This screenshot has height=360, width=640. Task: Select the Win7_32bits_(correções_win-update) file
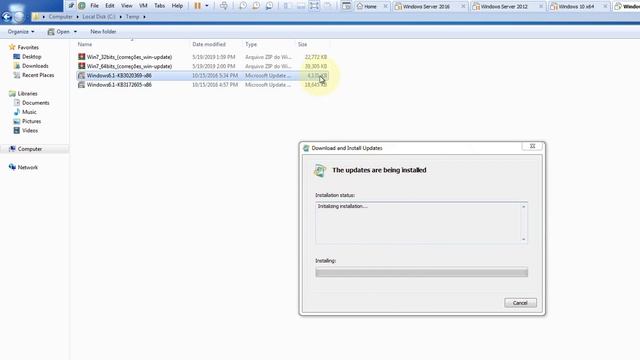129,57
